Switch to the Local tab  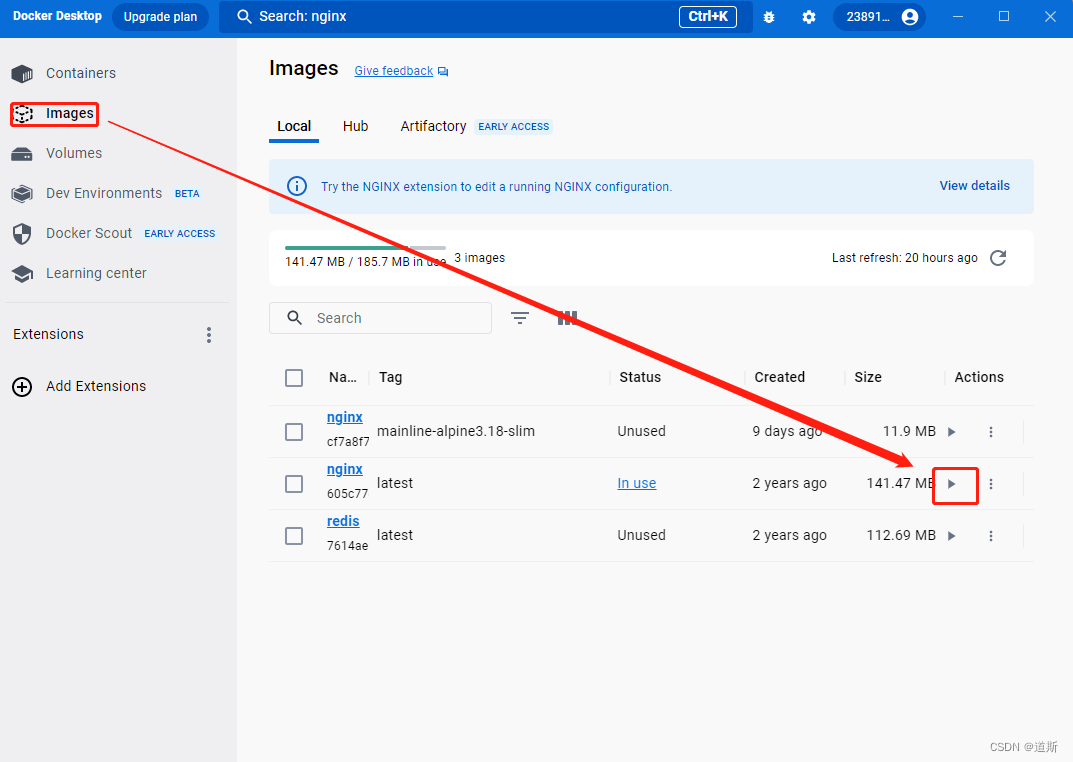point(294,127)
